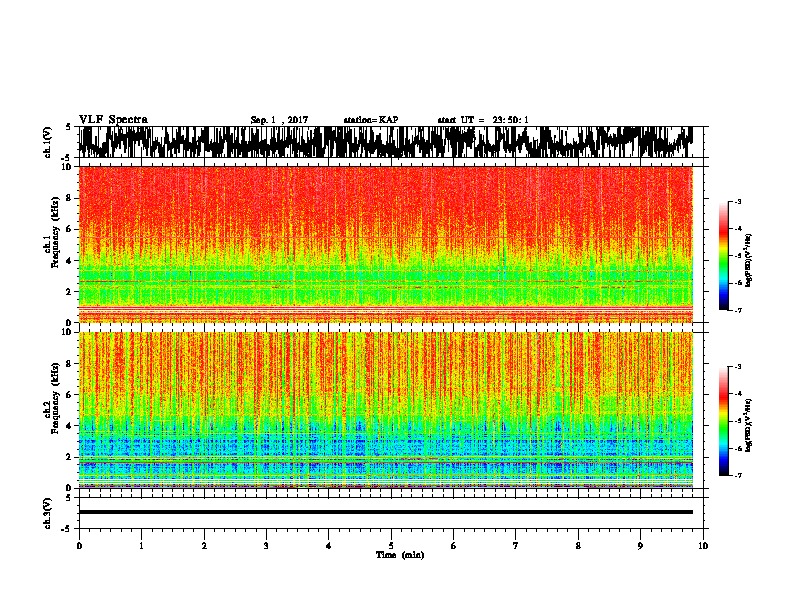The image size is (792, 612).
Task: Click the time axis tick label "4"
Action: (329, 546)
